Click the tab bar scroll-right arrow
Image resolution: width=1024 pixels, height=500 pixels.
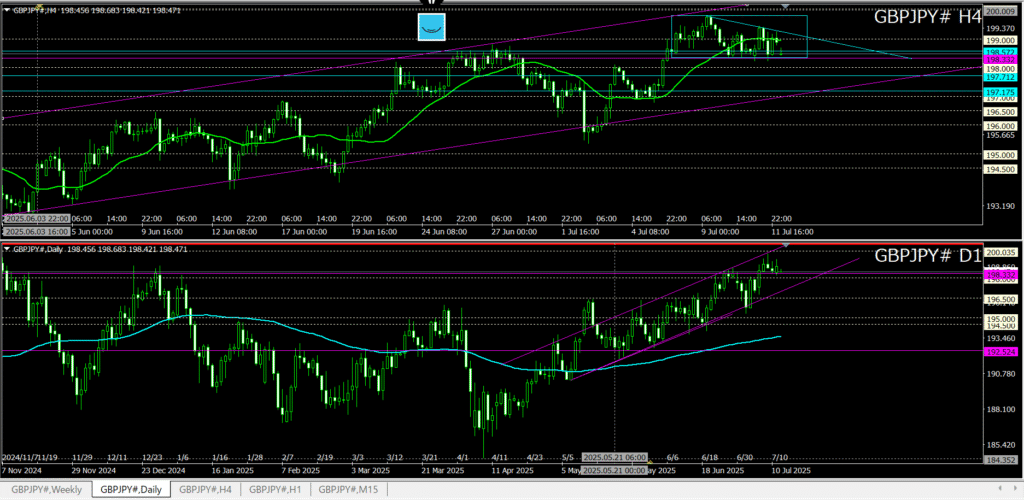point(1014,488)
